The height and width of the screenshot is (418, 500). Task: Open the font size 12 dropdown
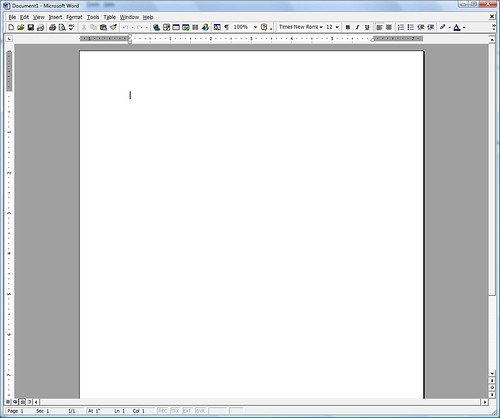[337, 27]
